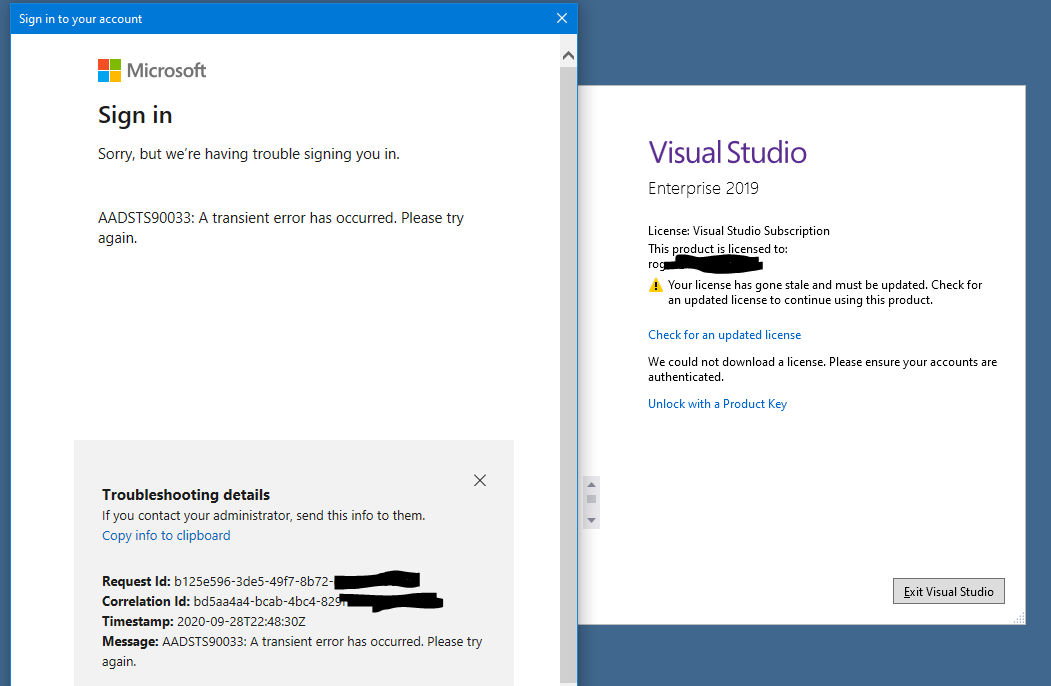Click the small up arrow on Visual Studio dialog
The height and width of the screenshot is (686, 1051).
coord(591,484)
